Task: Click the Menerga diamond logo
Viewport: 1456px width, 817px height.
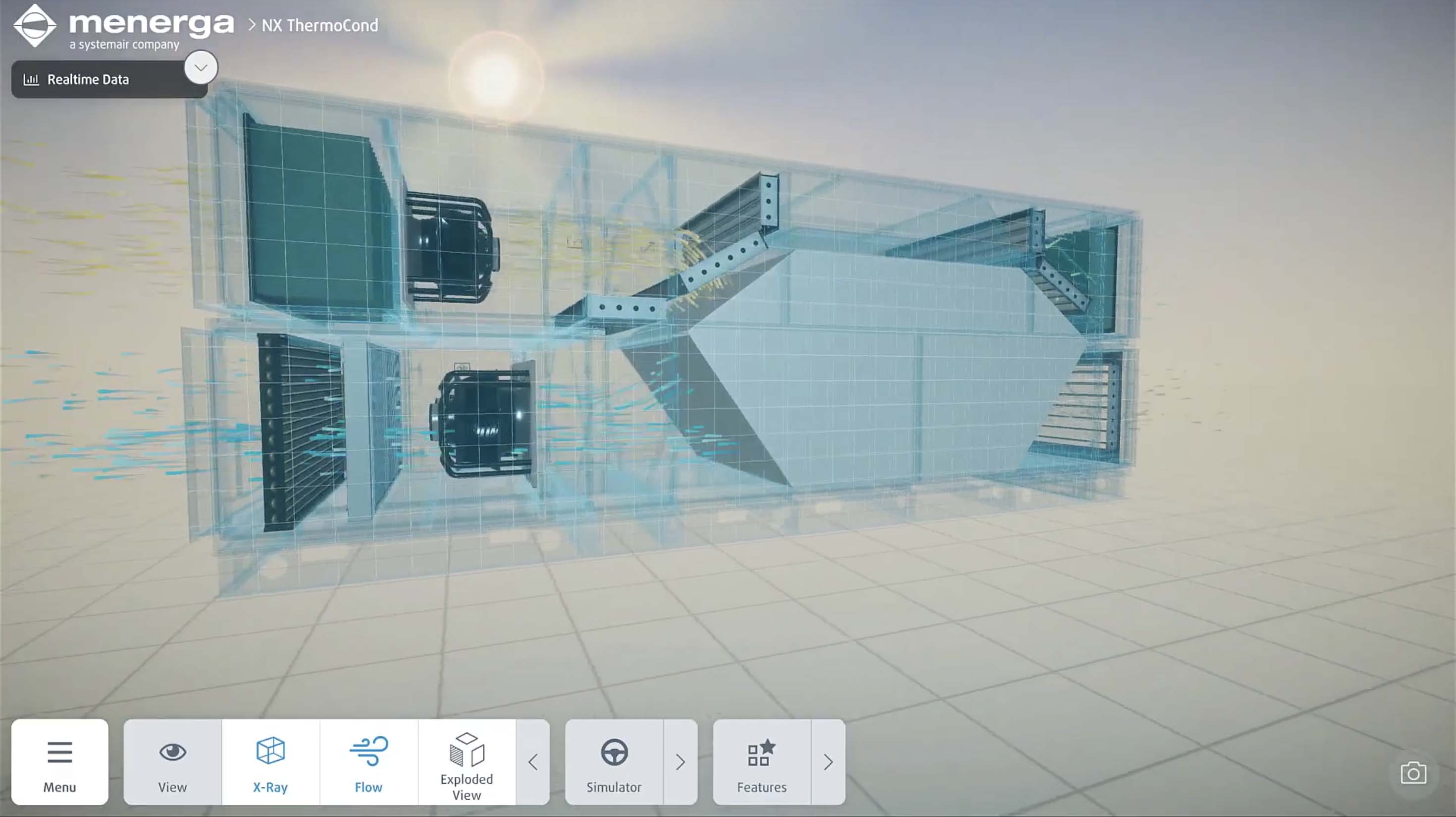Action: click(x=35, y=25)
